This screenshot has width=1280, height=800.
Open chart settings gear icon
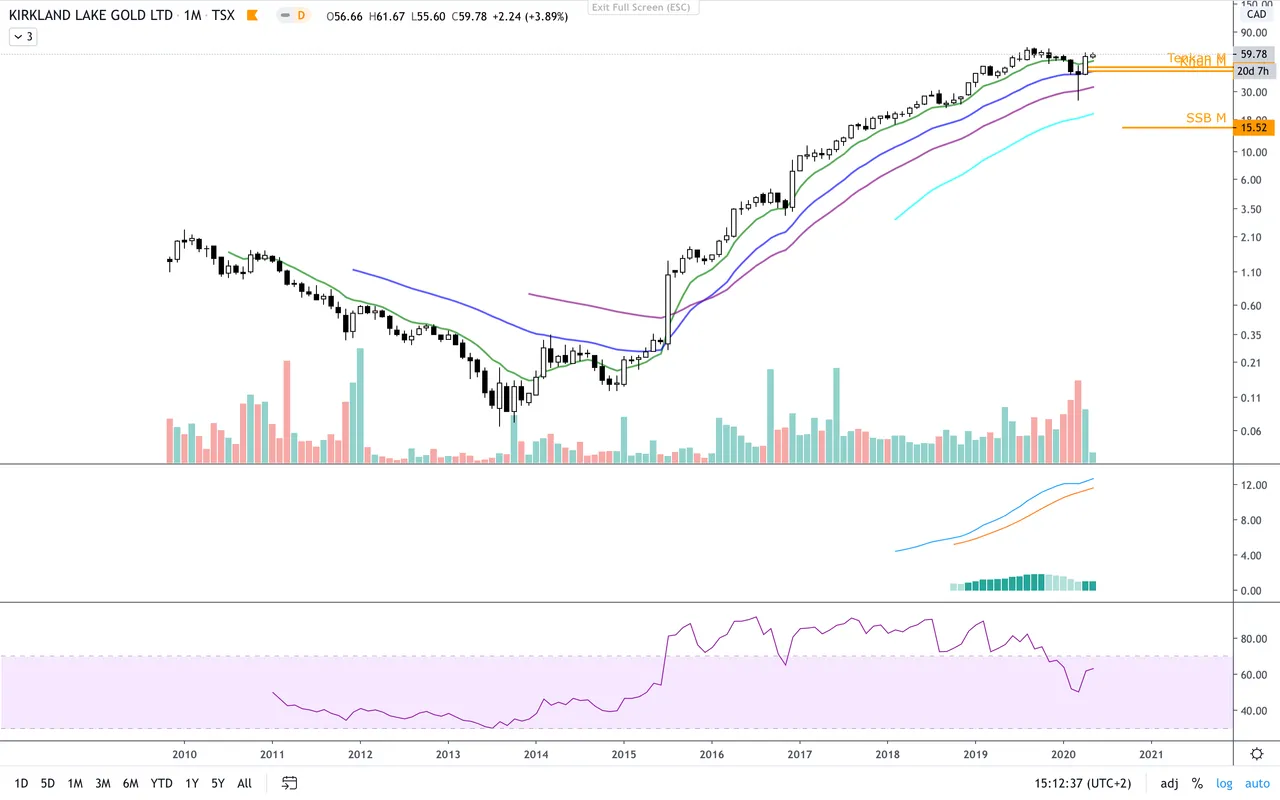click(x=1256, y=753)
